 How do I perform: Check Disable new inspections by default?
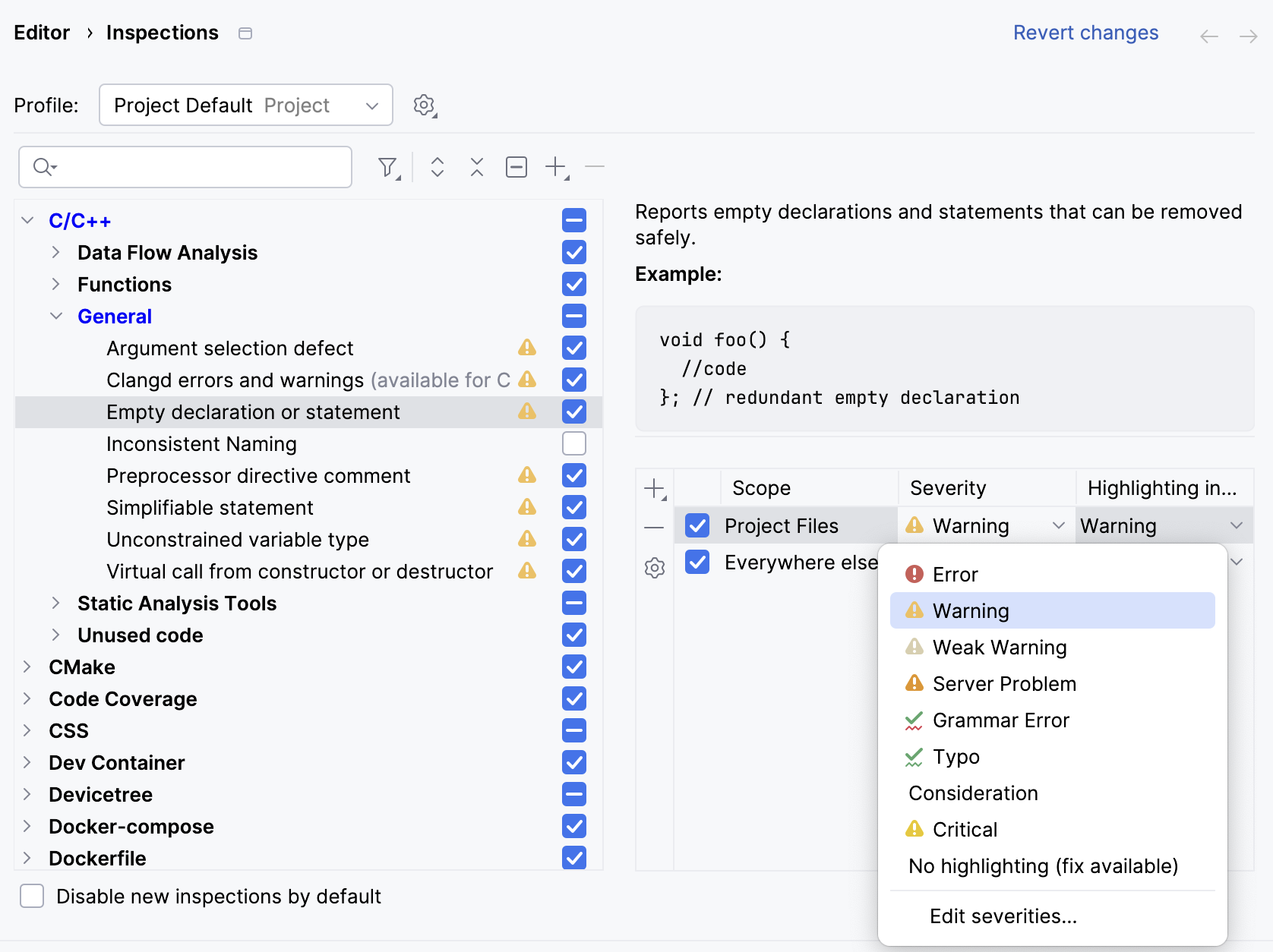click(32, 896)
